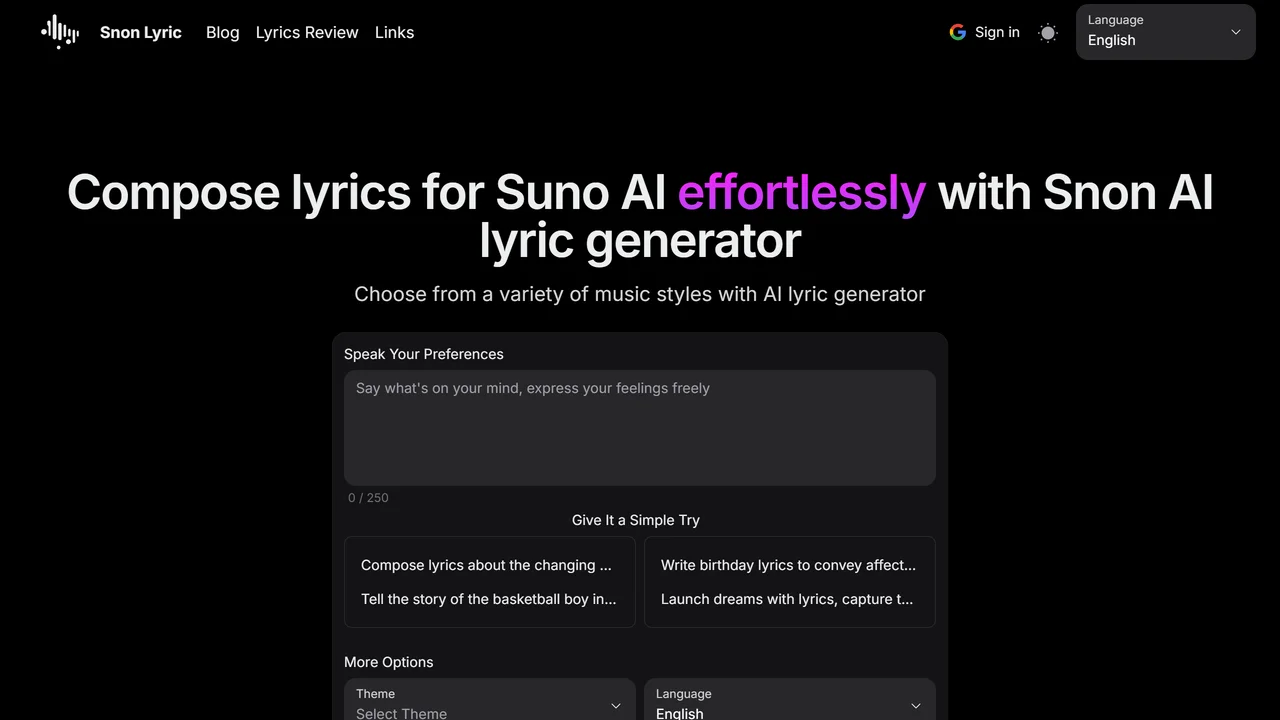Image resolution: width=1280 pixels, height=720 pixels.
Task: Focus the Speak Your Preferences text area
Action: [640, 428]
